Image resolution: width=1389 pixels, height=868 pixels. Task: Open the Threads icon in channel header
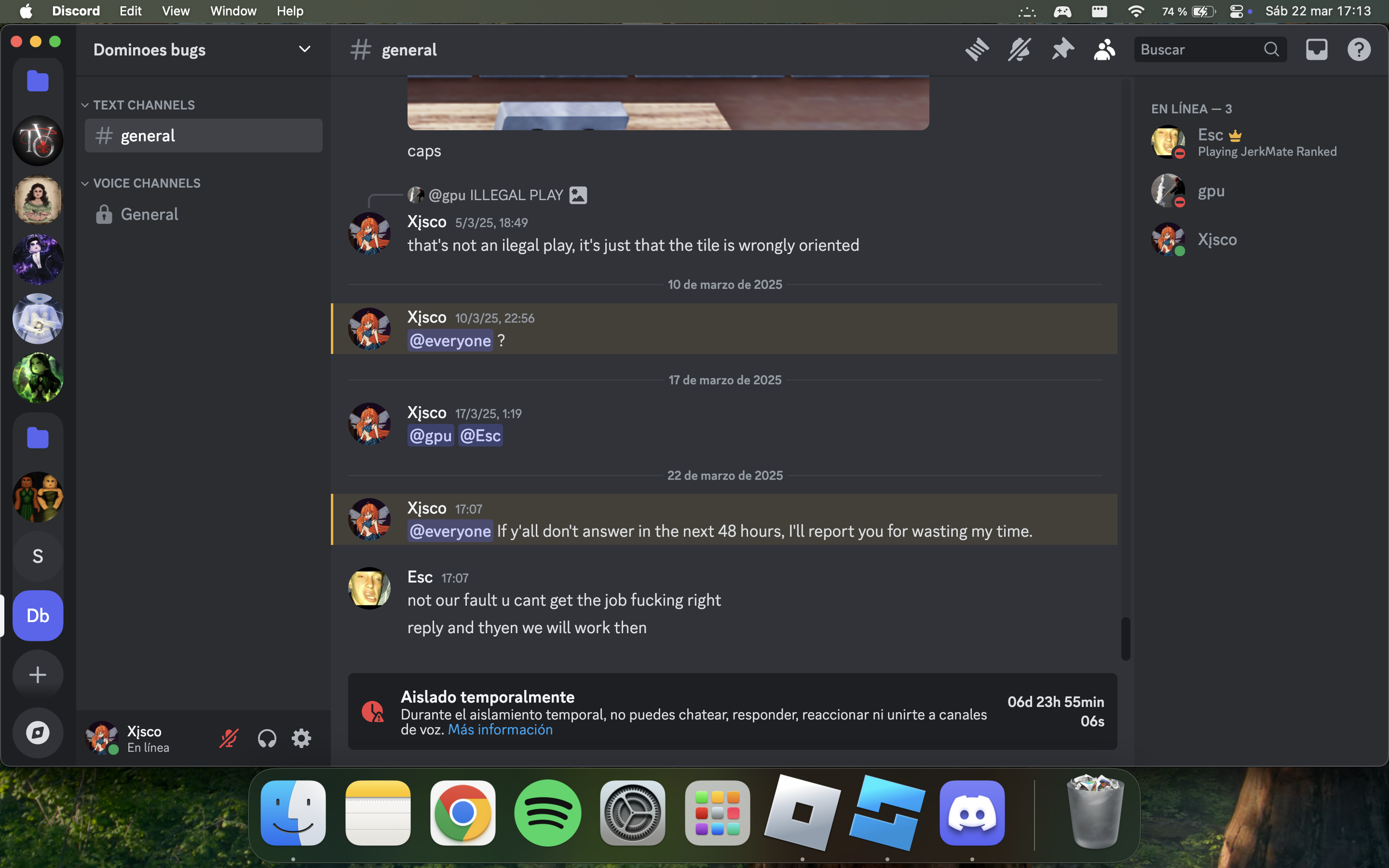(977, 50)
